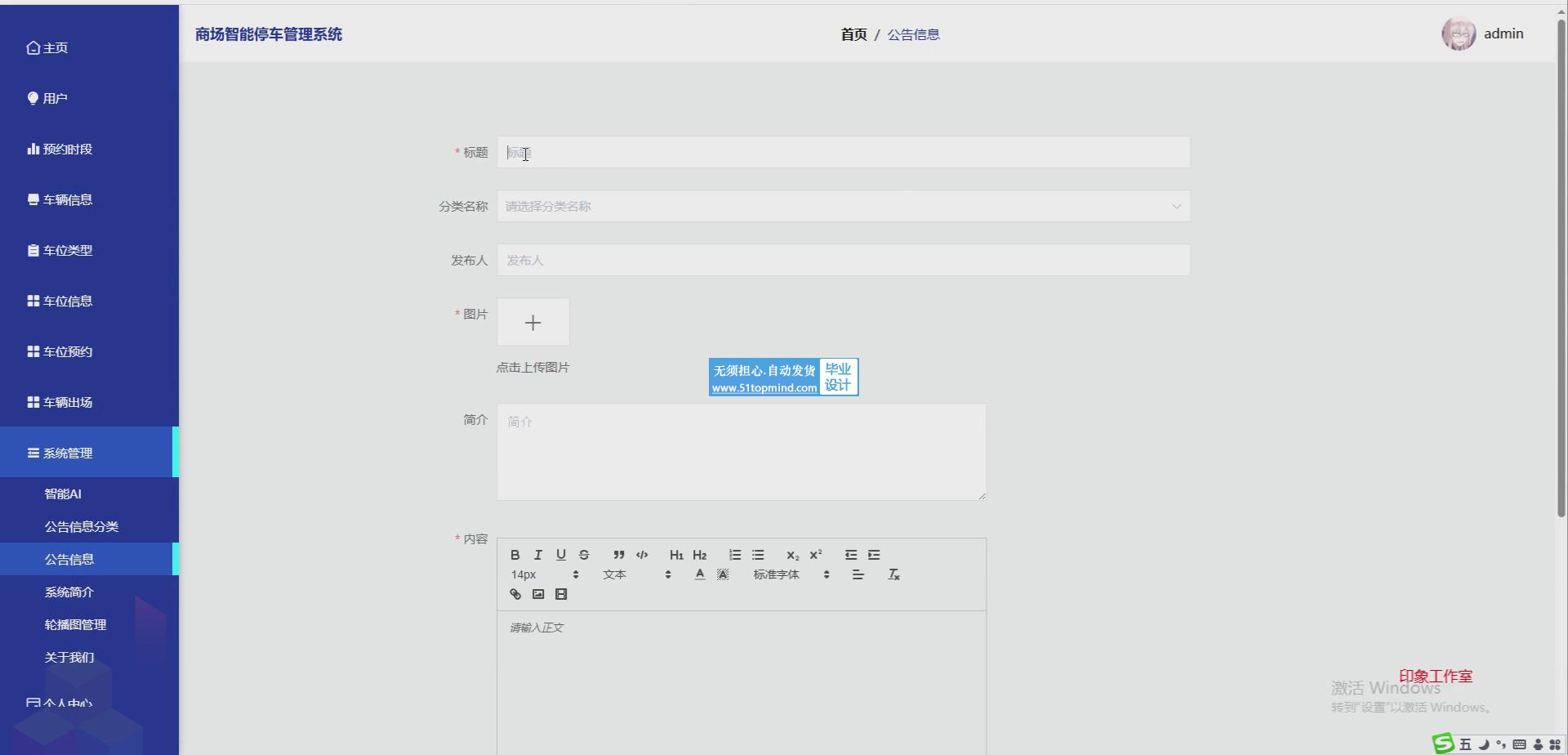This screenshot has height=755, width=1568.
Task: Click the plus button to upload image
Action: pyautogui.click(x=533, y=323)
